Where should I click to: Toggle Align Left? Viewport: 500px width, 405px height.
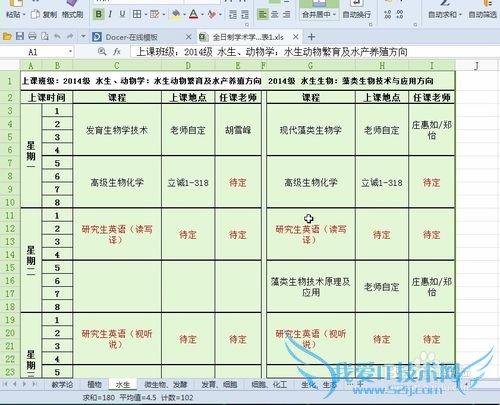(x=262, y=14)
